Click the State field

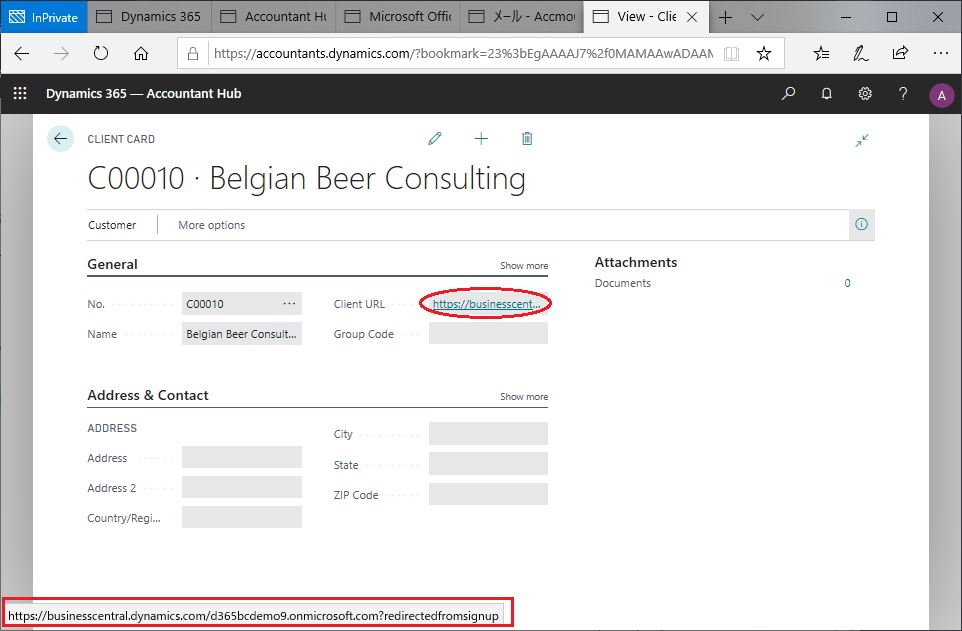pos(488,464)
